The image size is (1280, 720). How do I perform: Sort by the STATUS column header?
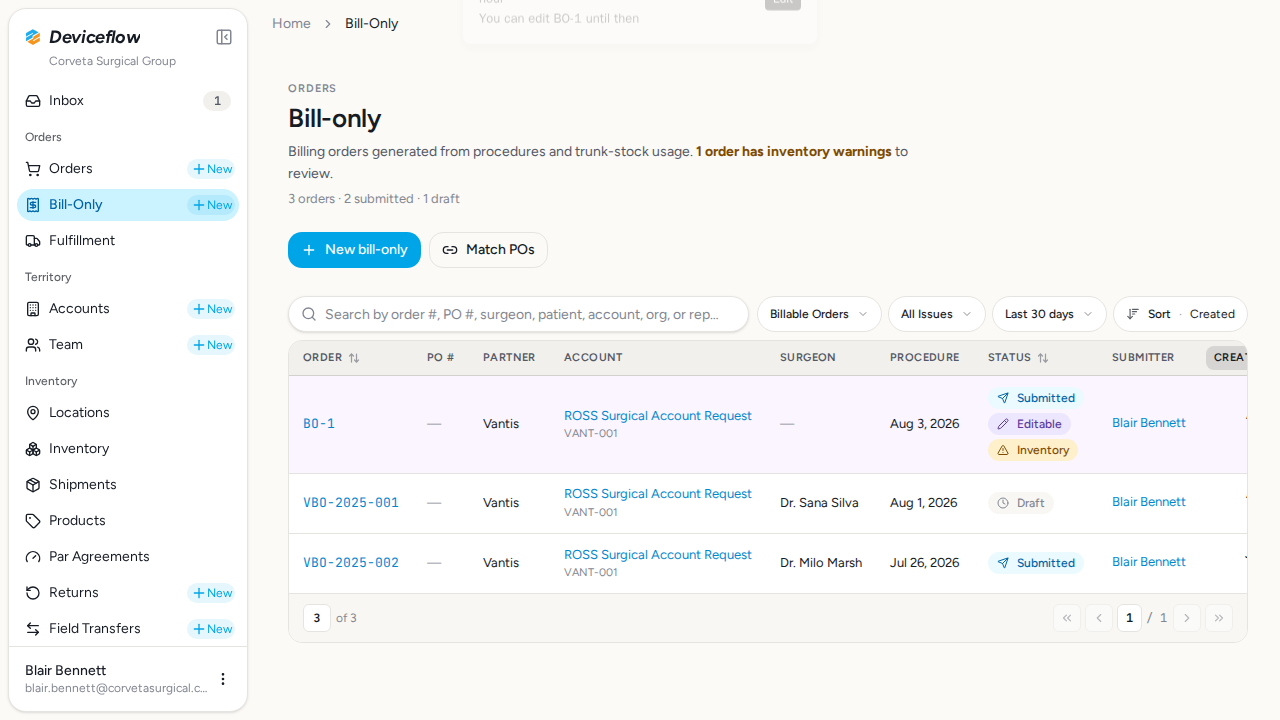pyautogui.click(x=1018, y=358)
